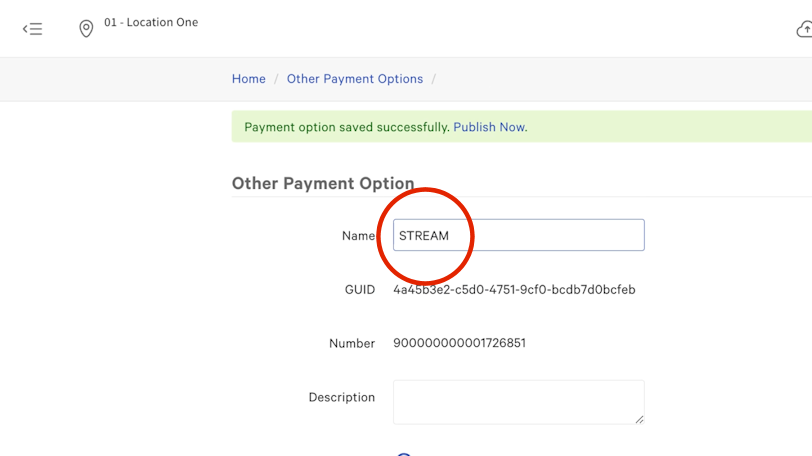
Task: Click the location pin icon
Action: click(86, 29)
